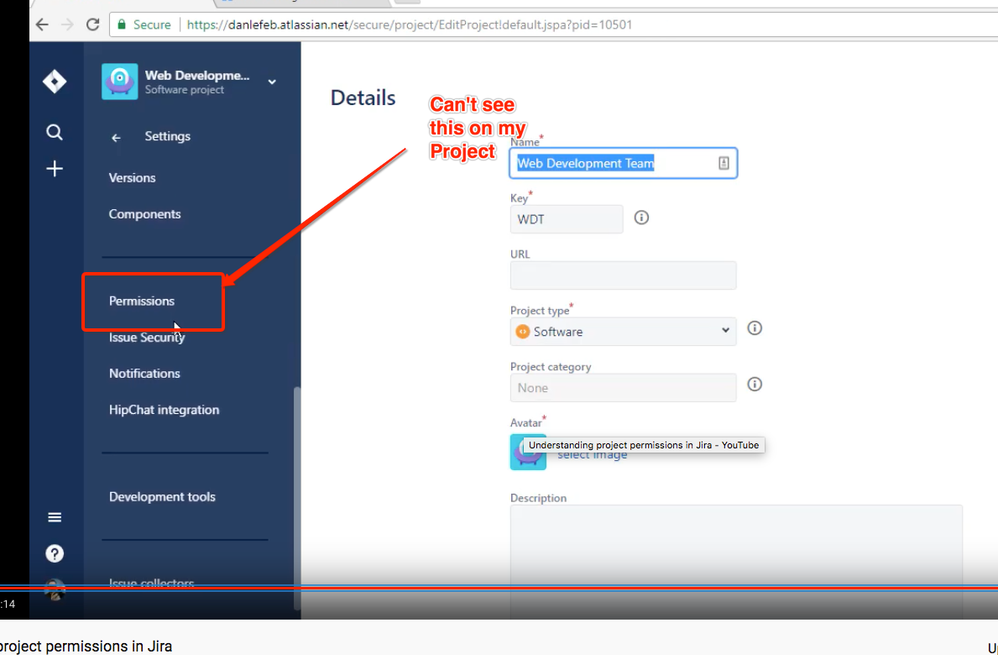Open Versions in project settings
The image size is (998, 655).
click(132, 178)
